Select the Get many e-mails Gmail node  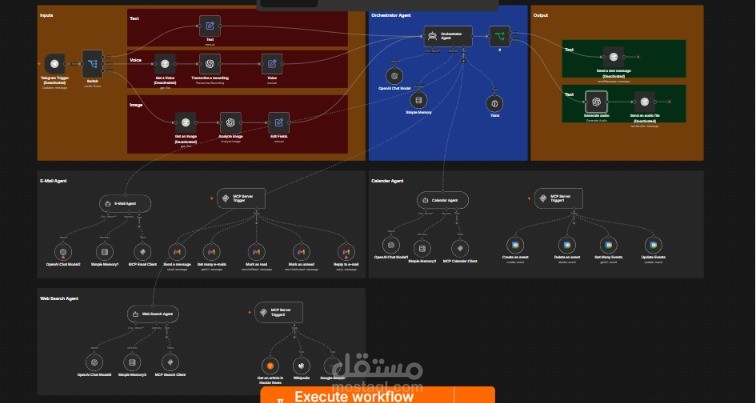click(212, 252)
